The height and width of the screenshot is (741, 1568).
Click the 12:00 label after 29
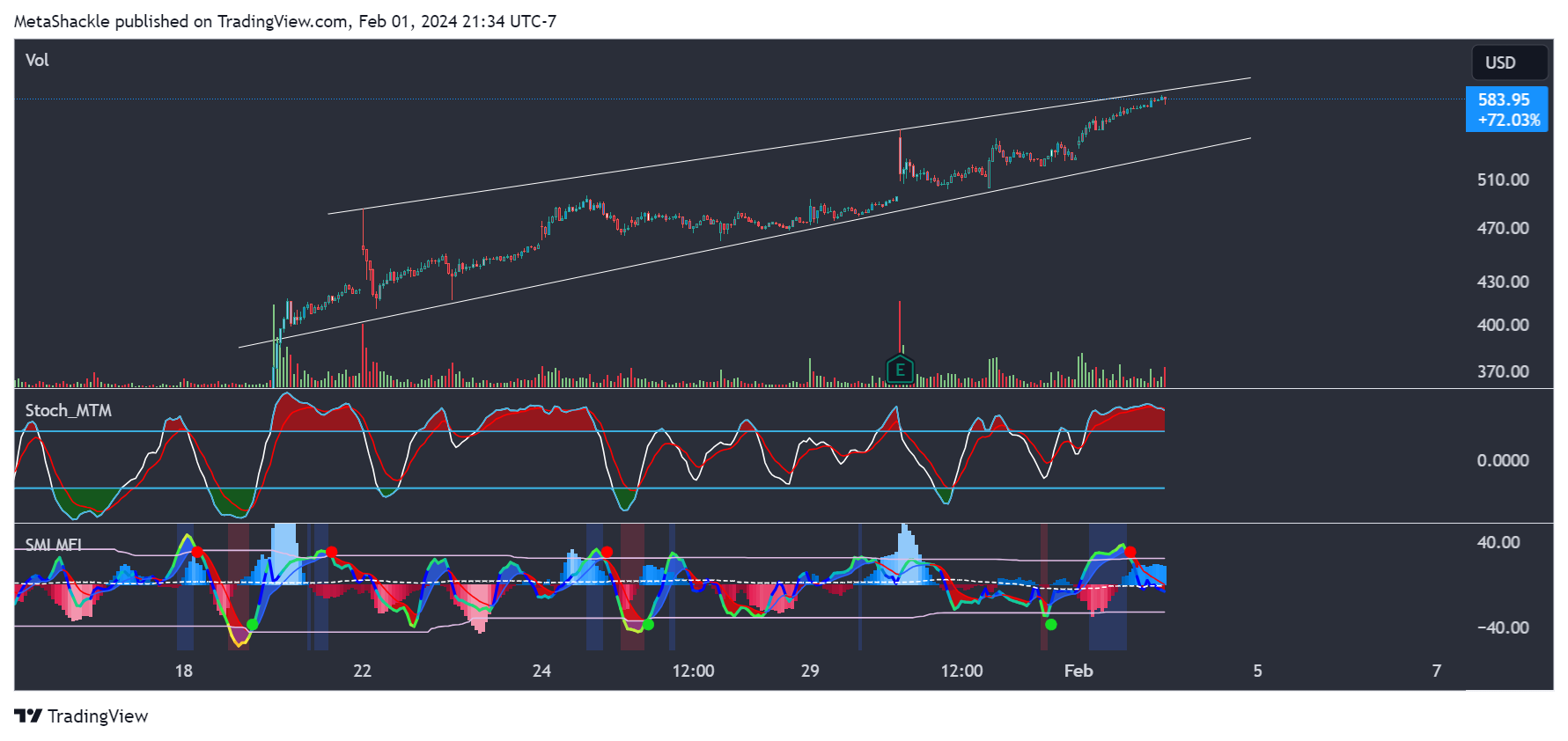[x=961, y=671]
